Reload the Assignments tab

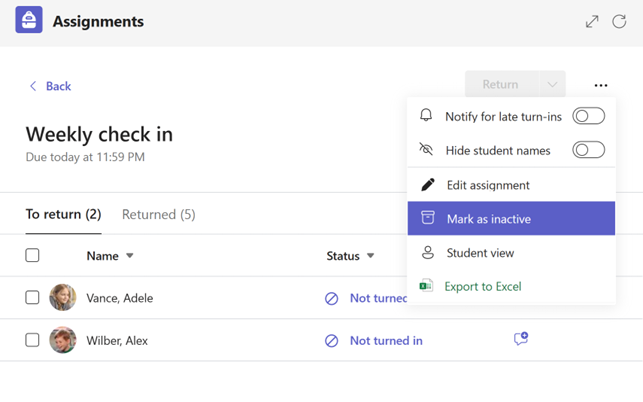pos(619,21)
